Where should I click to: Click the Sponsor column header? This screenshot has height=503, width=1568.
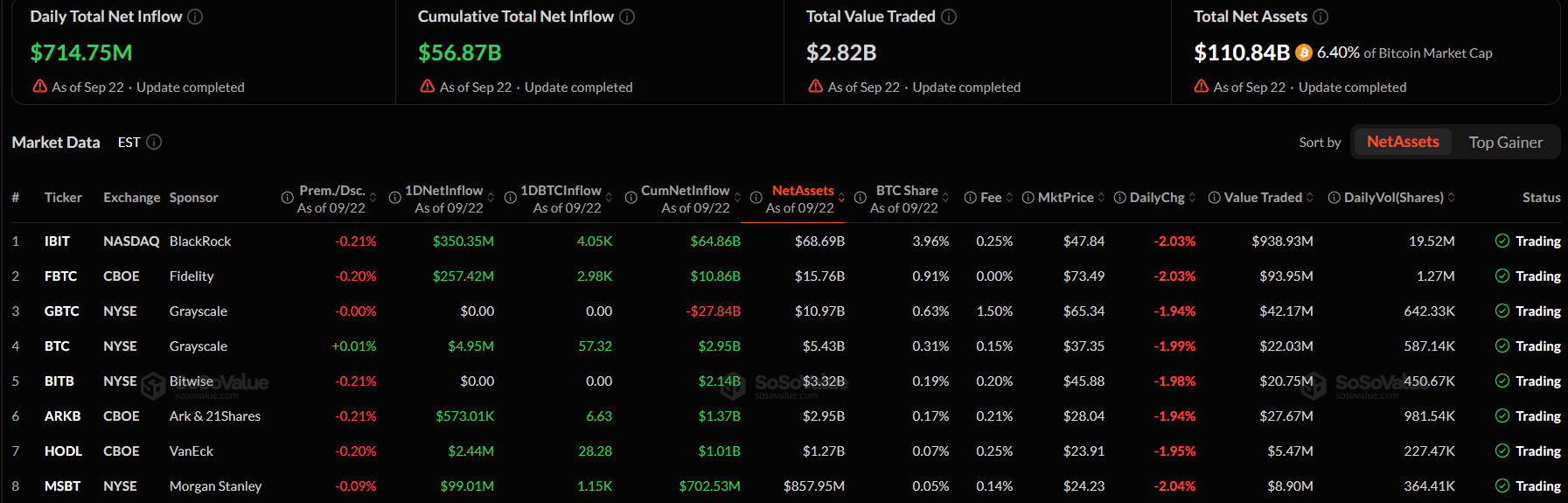click(x=193, y=198)
